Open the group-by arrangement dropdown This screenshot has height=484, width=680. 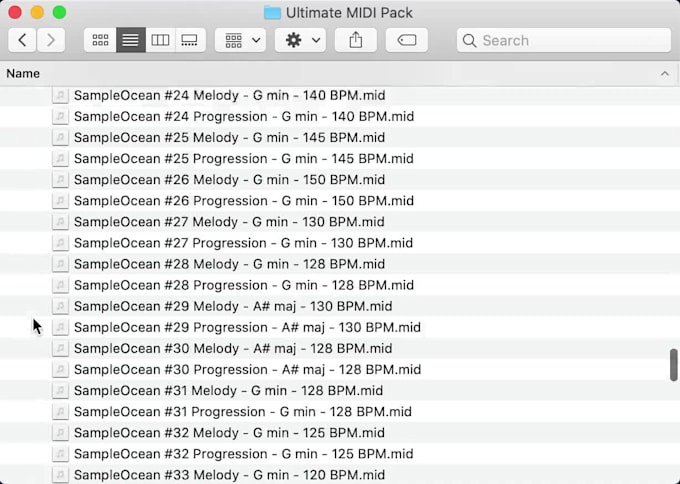241,40
